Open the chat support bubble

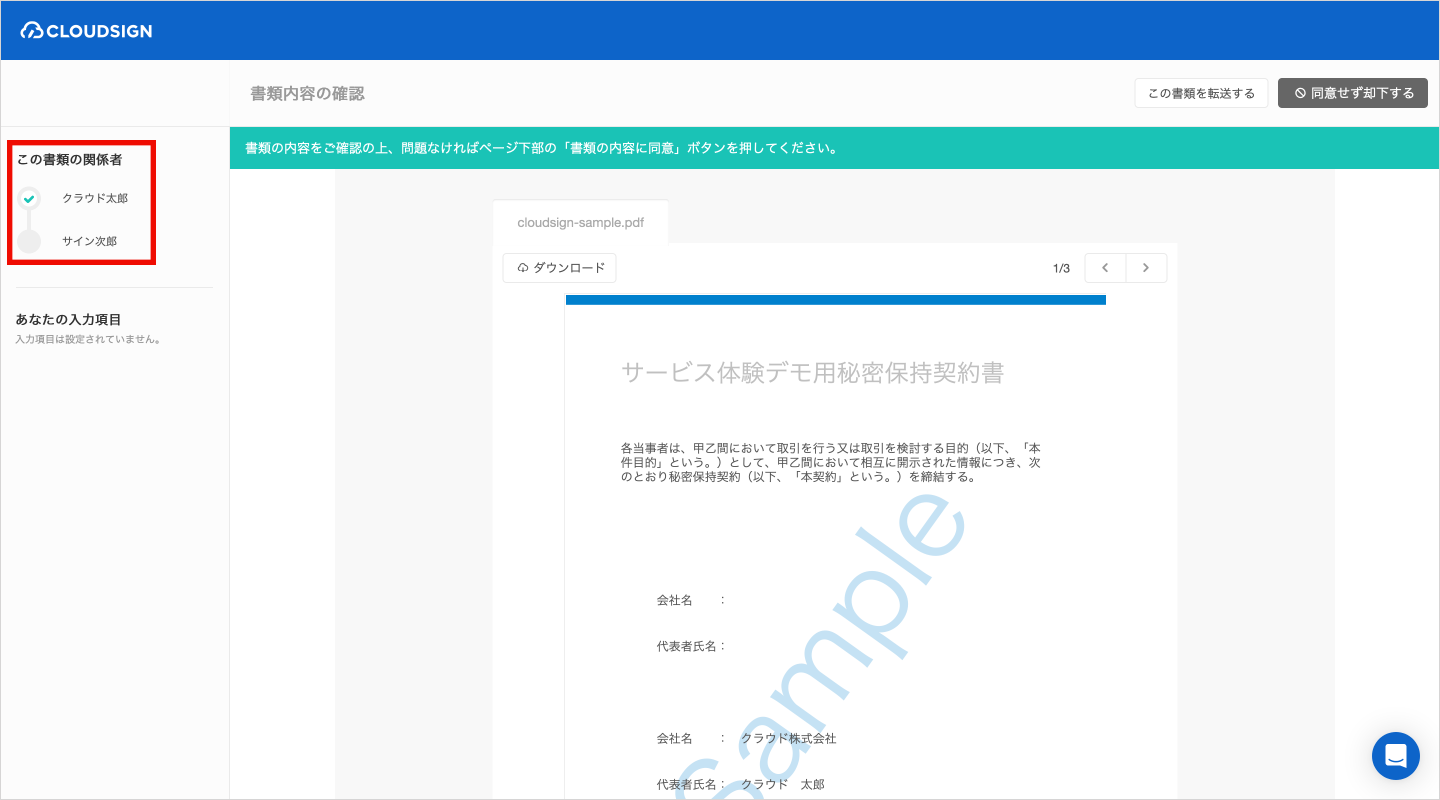click(x=1396, y=756)
